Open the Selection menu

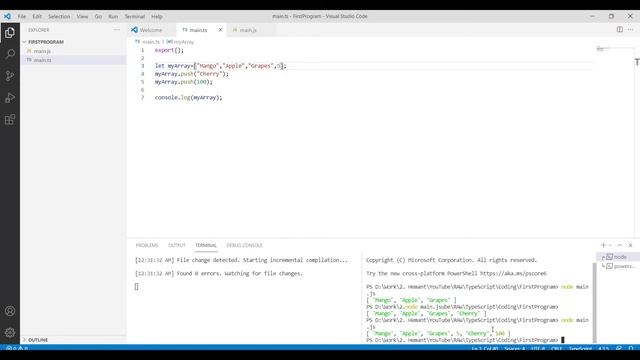[59, 16]
